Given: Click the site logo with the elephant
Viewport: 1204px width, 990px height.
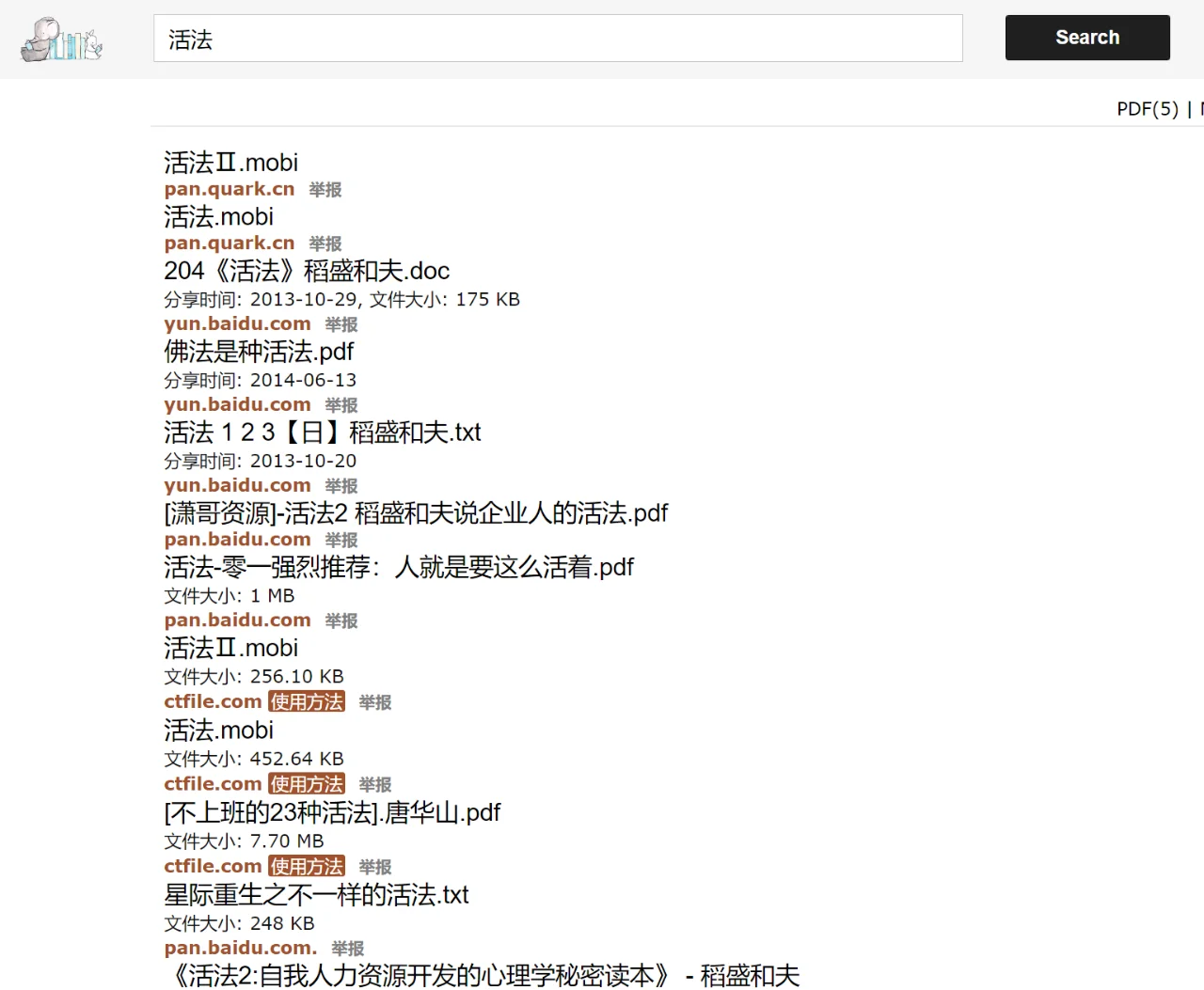Looking at the screenshot, I should [62, 39].
